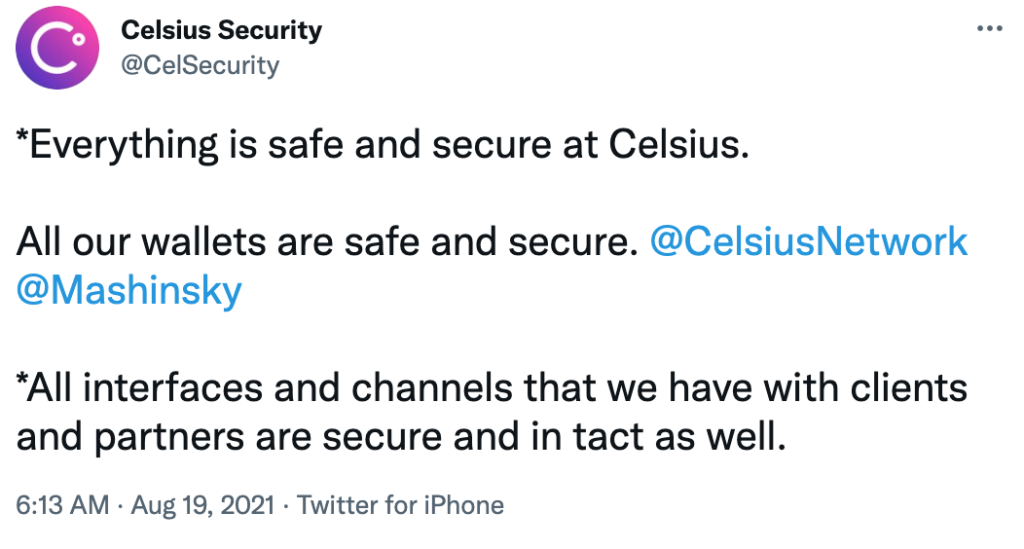
Task: Click the Aug 19, 2021 date
Action: click(202, 505)
